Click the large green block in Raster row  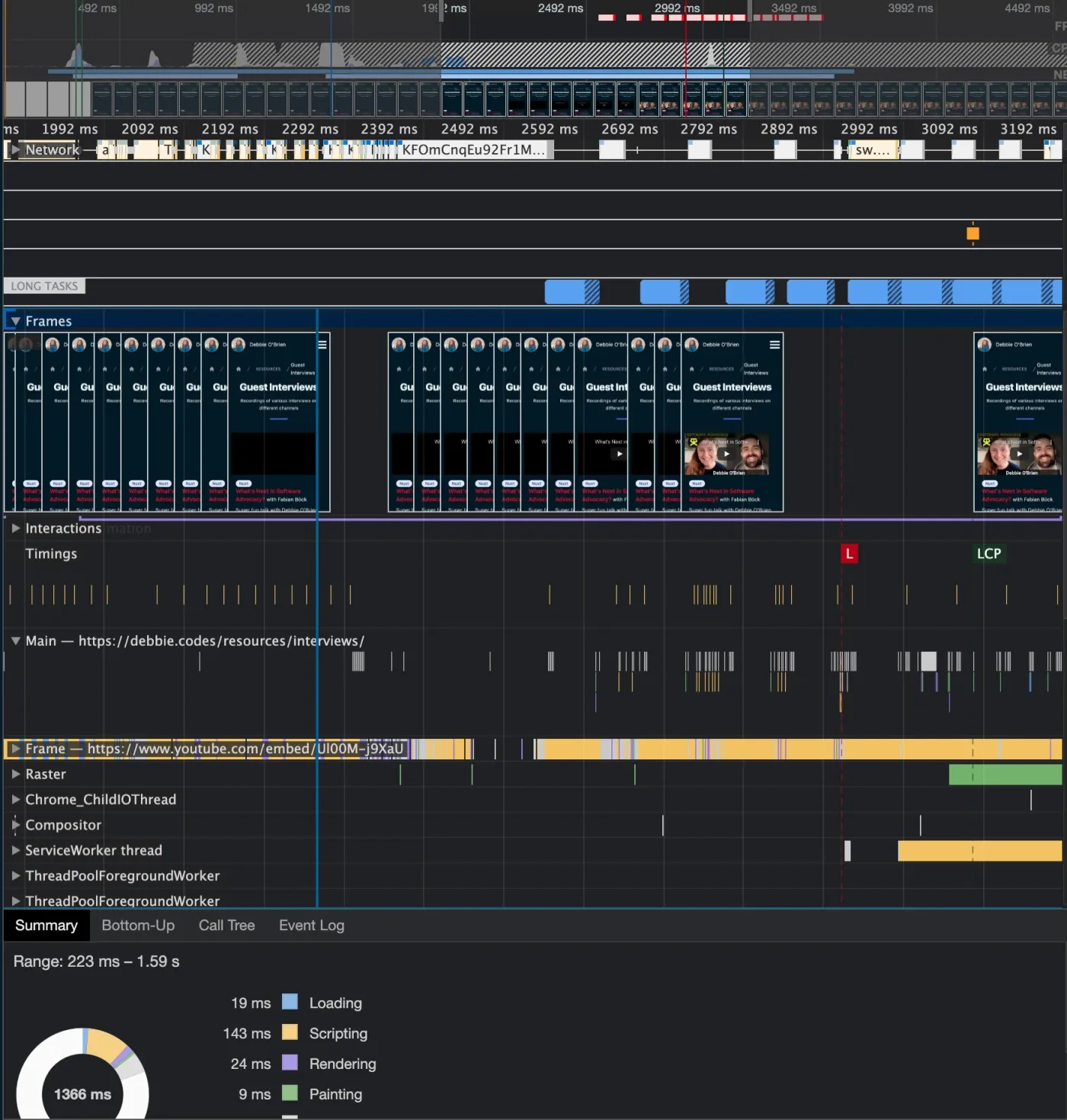click(x=1005, y=775)
